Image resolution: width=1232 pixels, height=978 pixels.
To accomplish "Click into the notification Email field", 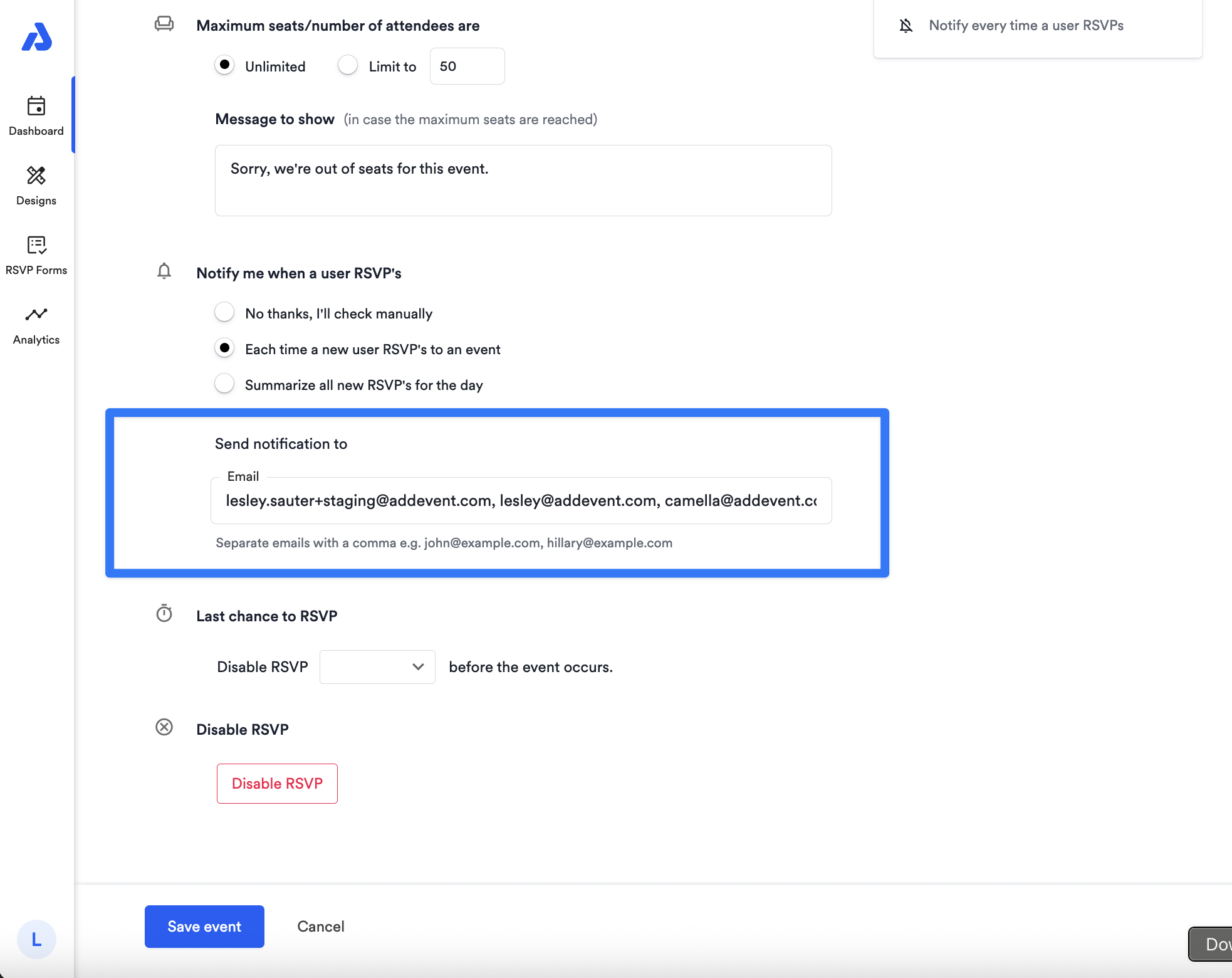I will click(521, 501).
